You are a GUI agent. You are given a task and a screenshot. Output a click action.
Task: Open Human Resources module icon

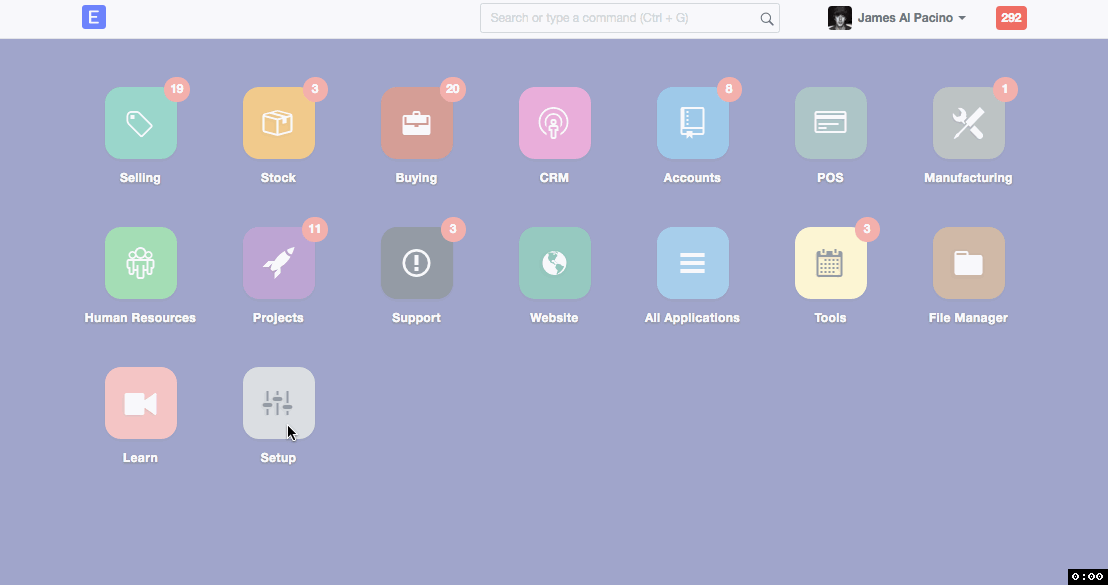[141, 263]
